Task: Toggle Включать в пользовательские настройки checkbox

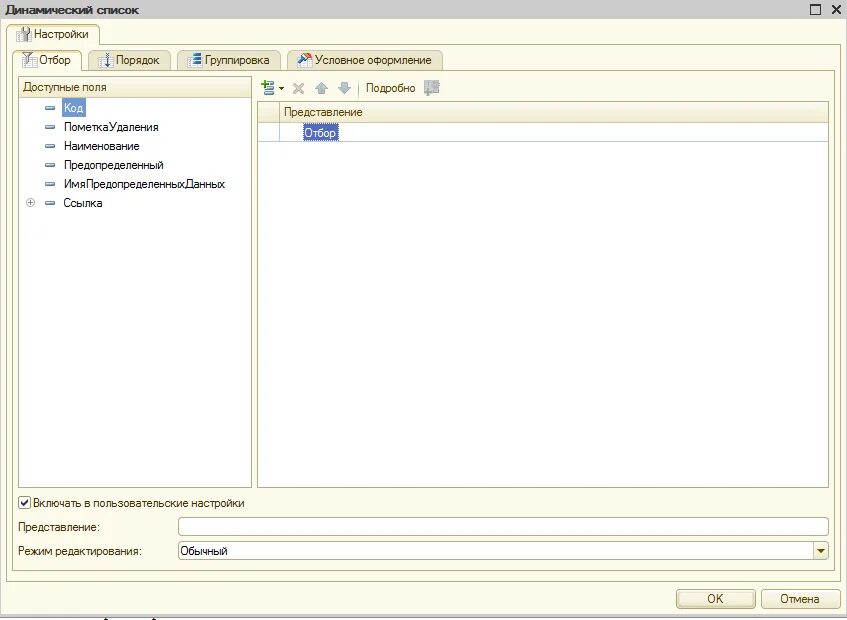Action: click(24, 503)
